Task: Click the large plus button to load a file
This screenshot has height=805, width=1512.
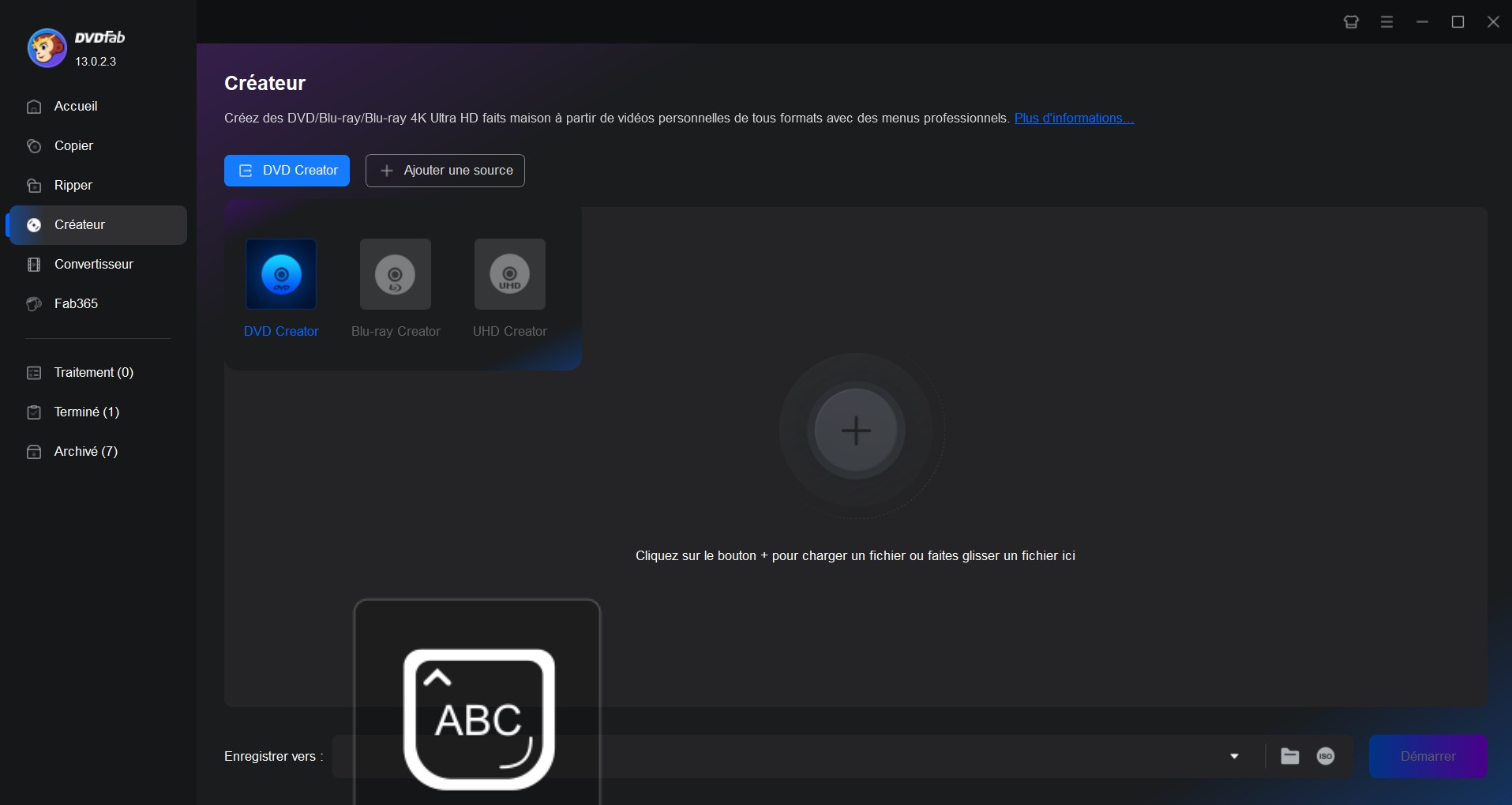Action: [856, 431]
